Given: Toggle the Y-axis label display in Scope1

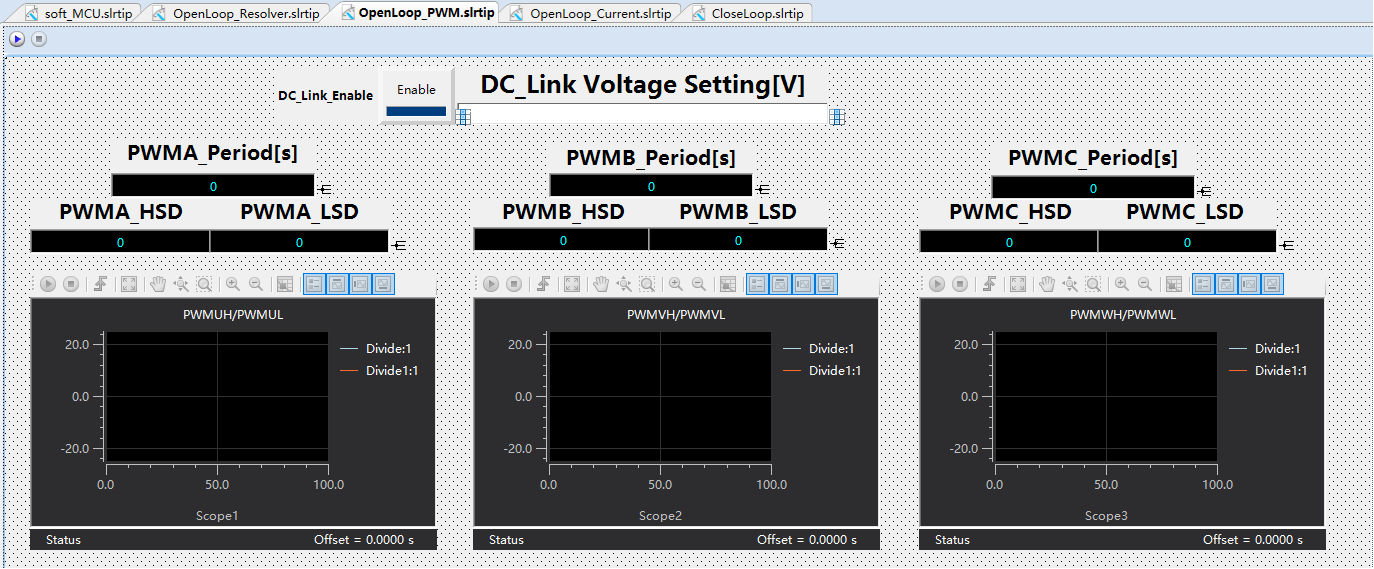Looking at the screenshot, I should pos(360,284).
